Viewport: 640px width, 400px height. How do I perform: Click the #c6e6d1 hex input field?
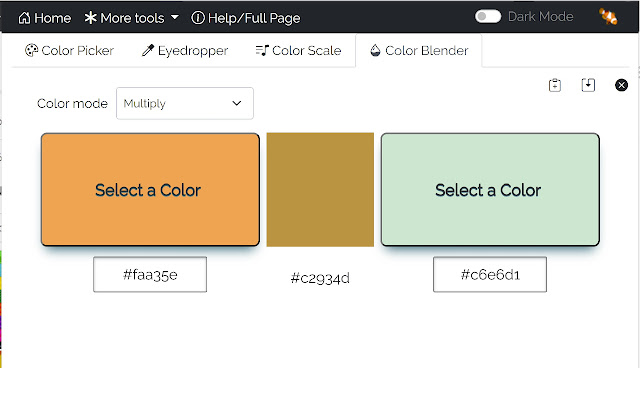pos(490,274)
